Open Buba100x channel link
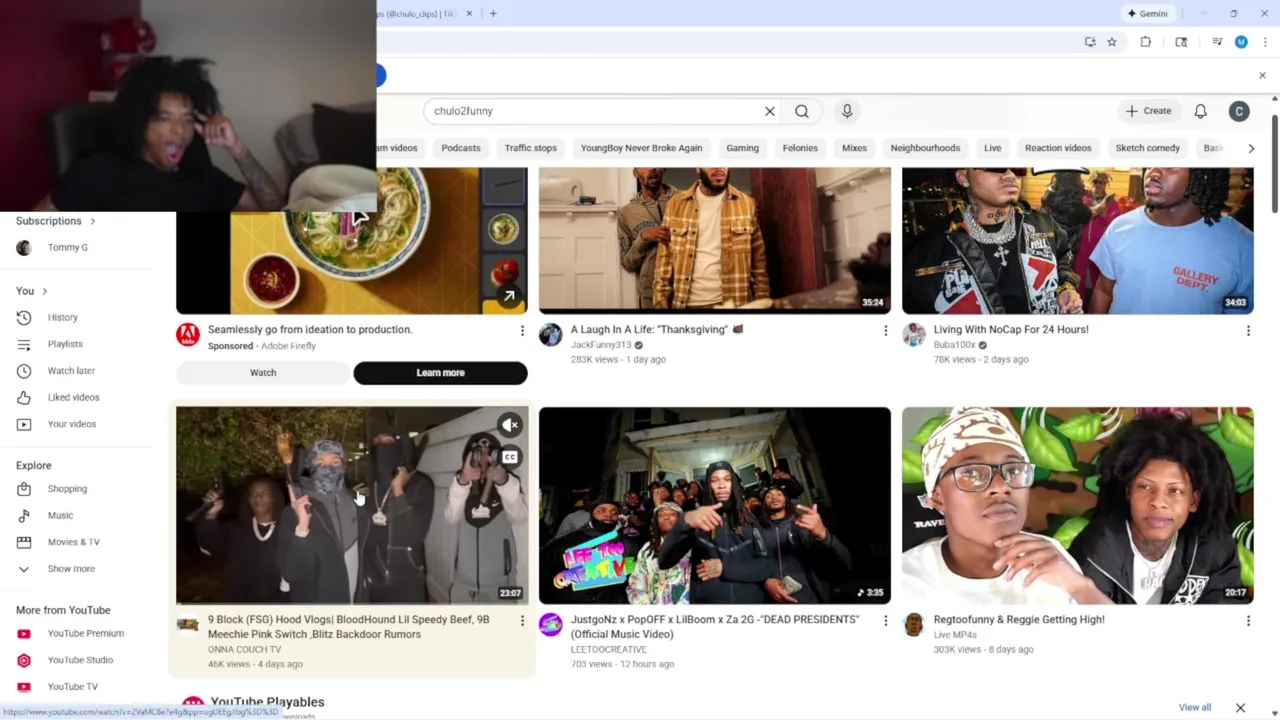This screenshot has height=720, width=1280. click(x=954, y=345)
